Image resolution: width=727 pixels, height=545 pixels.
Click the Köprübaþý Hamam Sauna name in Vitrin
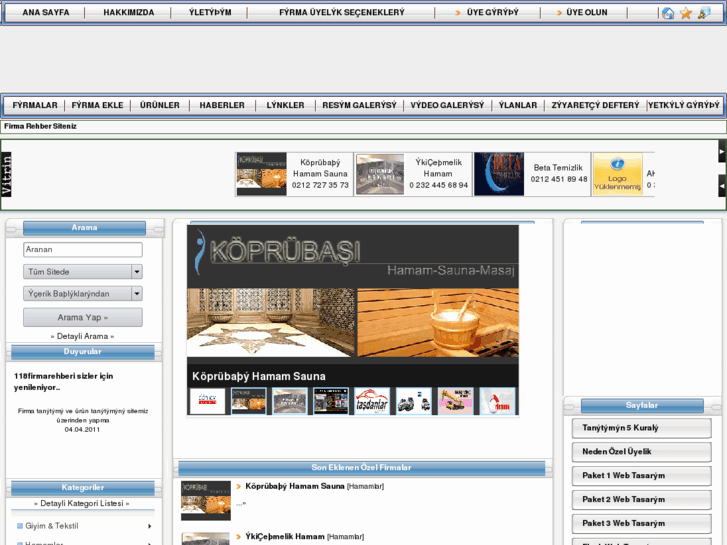click(x=320, y=168)
